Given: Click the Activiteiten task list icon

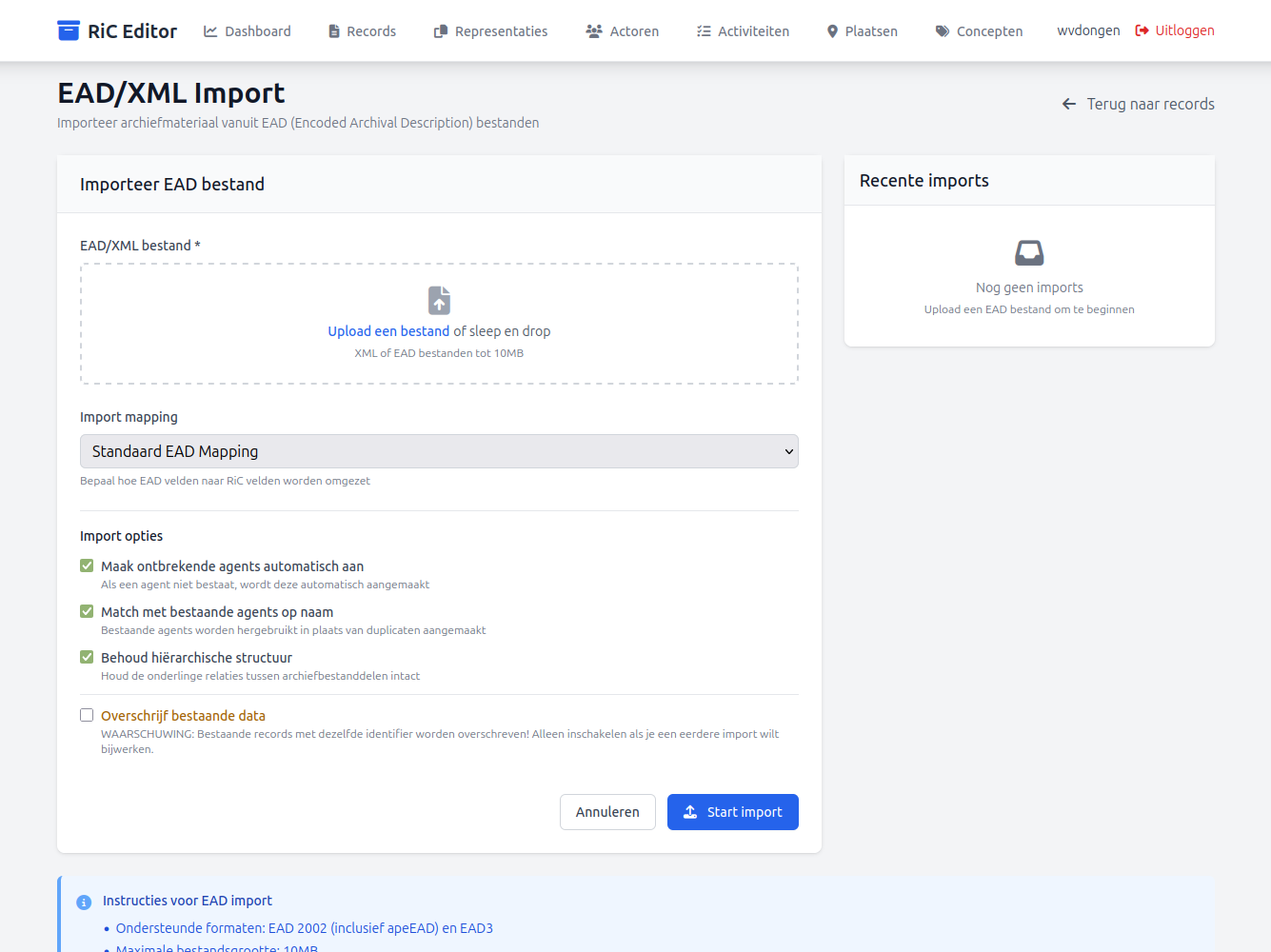Looking at the screenshot, I should [704, 31].
